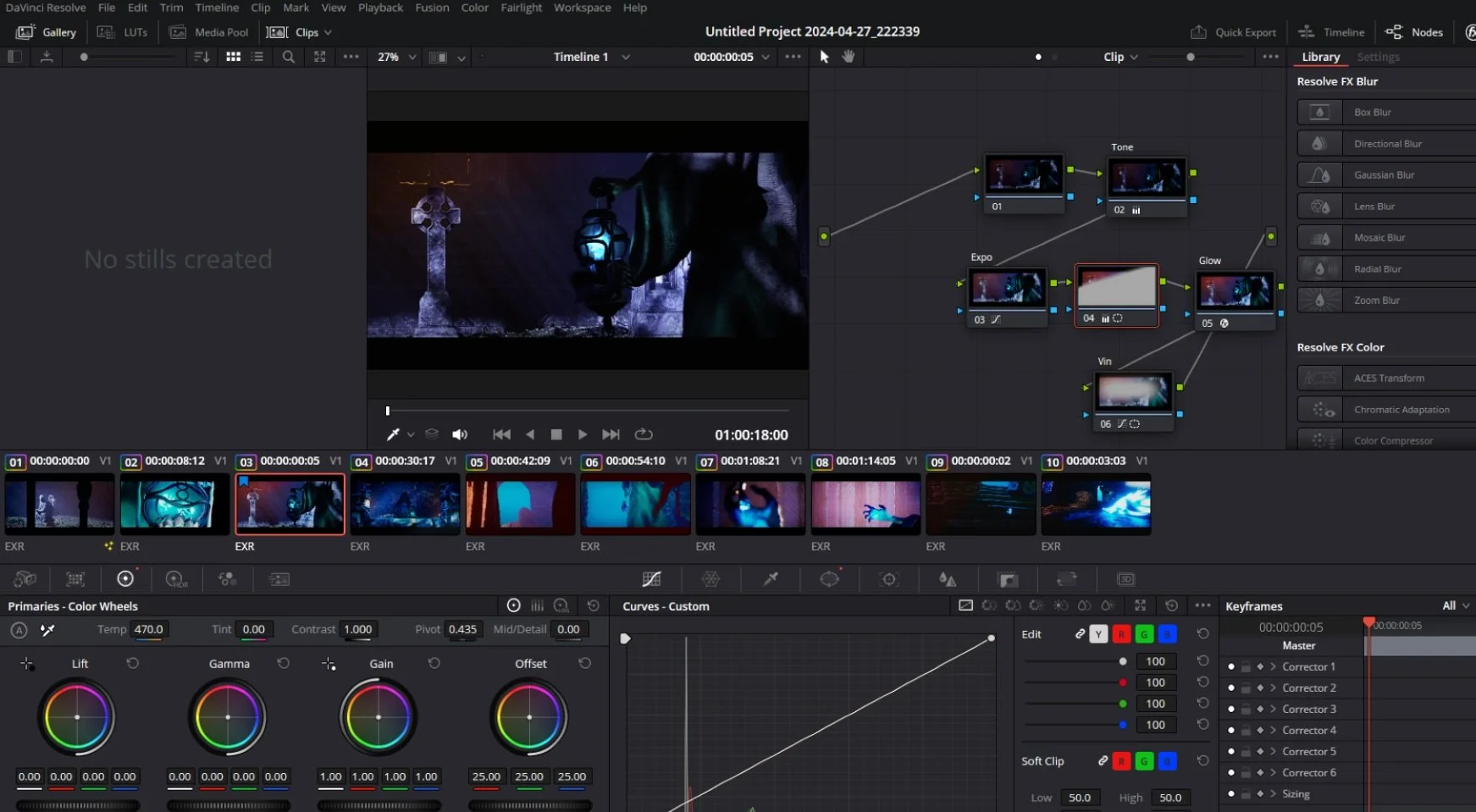Viewport: 1476px width, 812px height.
Task: Toggle the red curve edit channel
Action: tap(1121, 634)
